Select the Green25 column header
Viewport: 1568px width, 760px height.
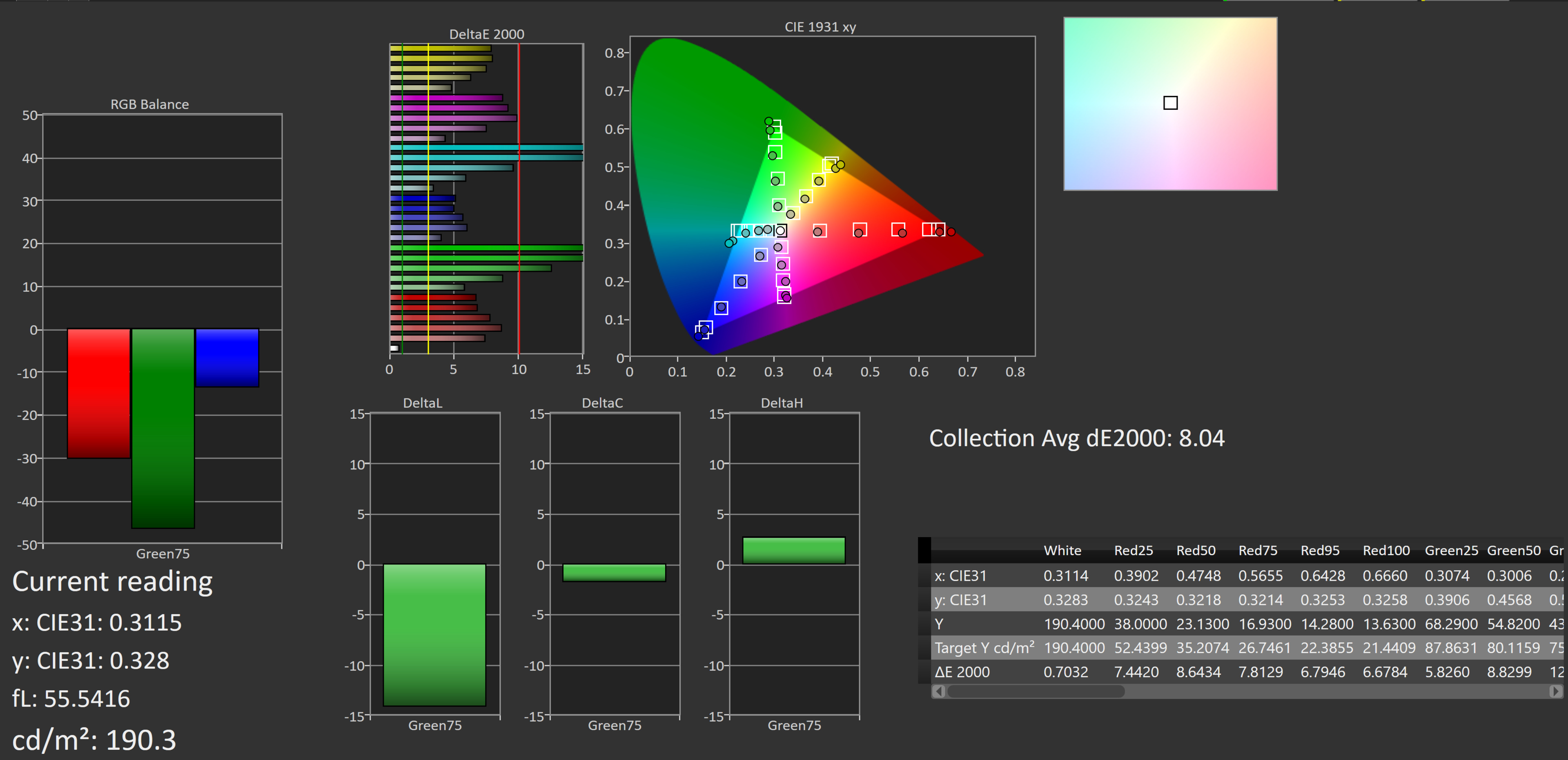[x=1450, y=551]
